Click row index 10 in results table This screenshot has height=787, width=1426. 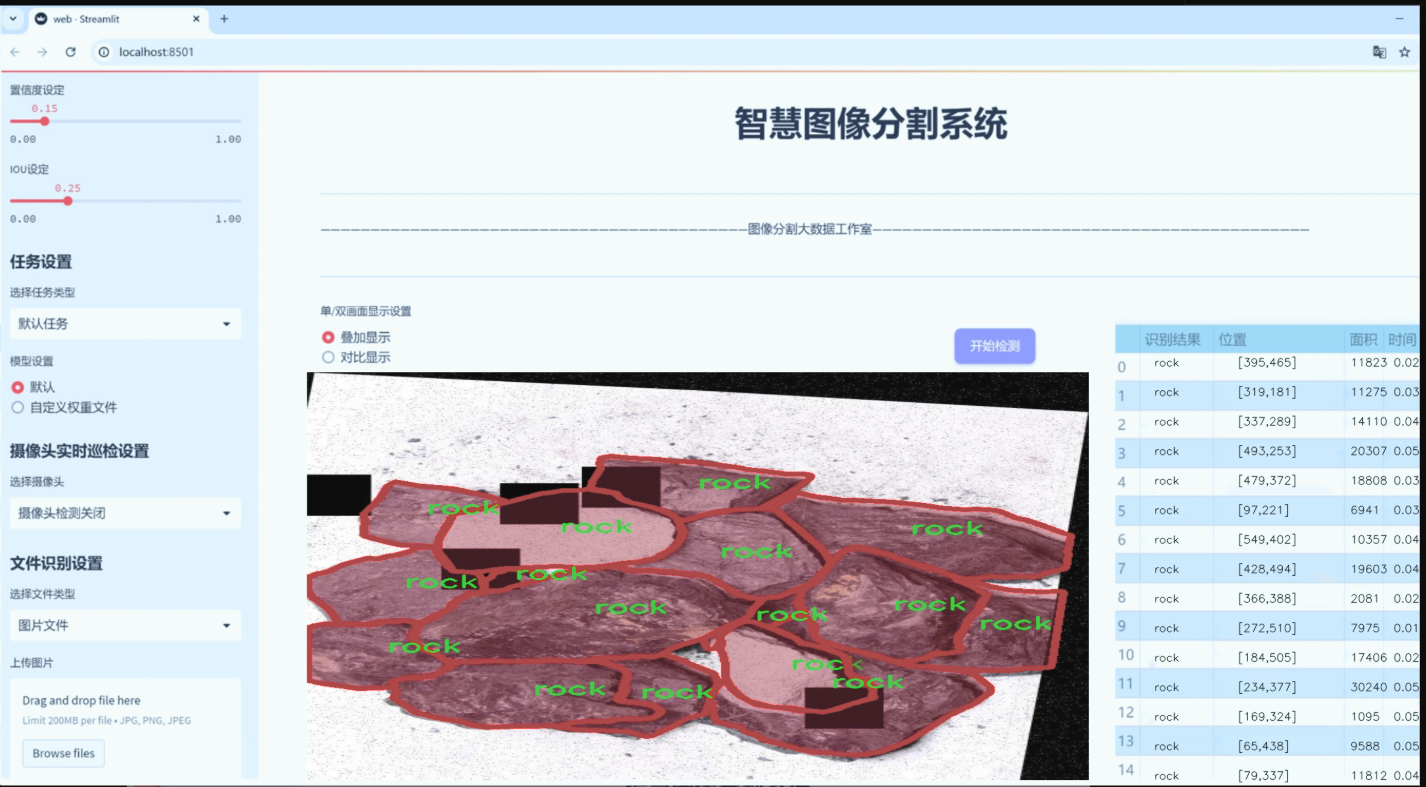pyautogui.click(x=1126, y=656)
